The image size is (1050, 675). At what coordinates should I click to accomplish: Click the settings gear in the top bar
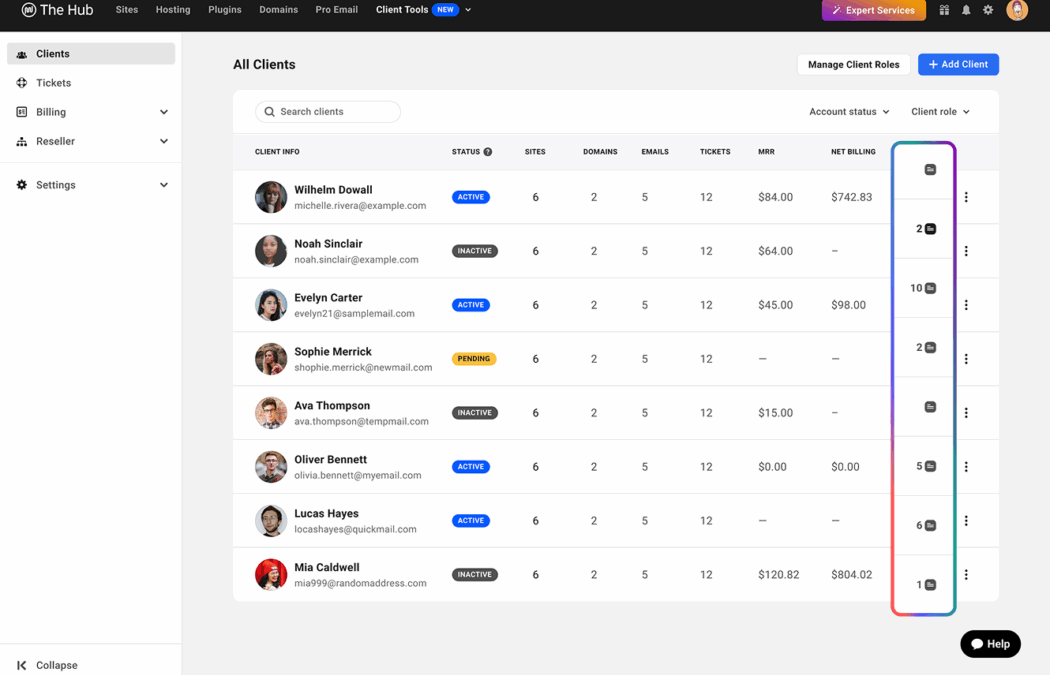(988, 10)
